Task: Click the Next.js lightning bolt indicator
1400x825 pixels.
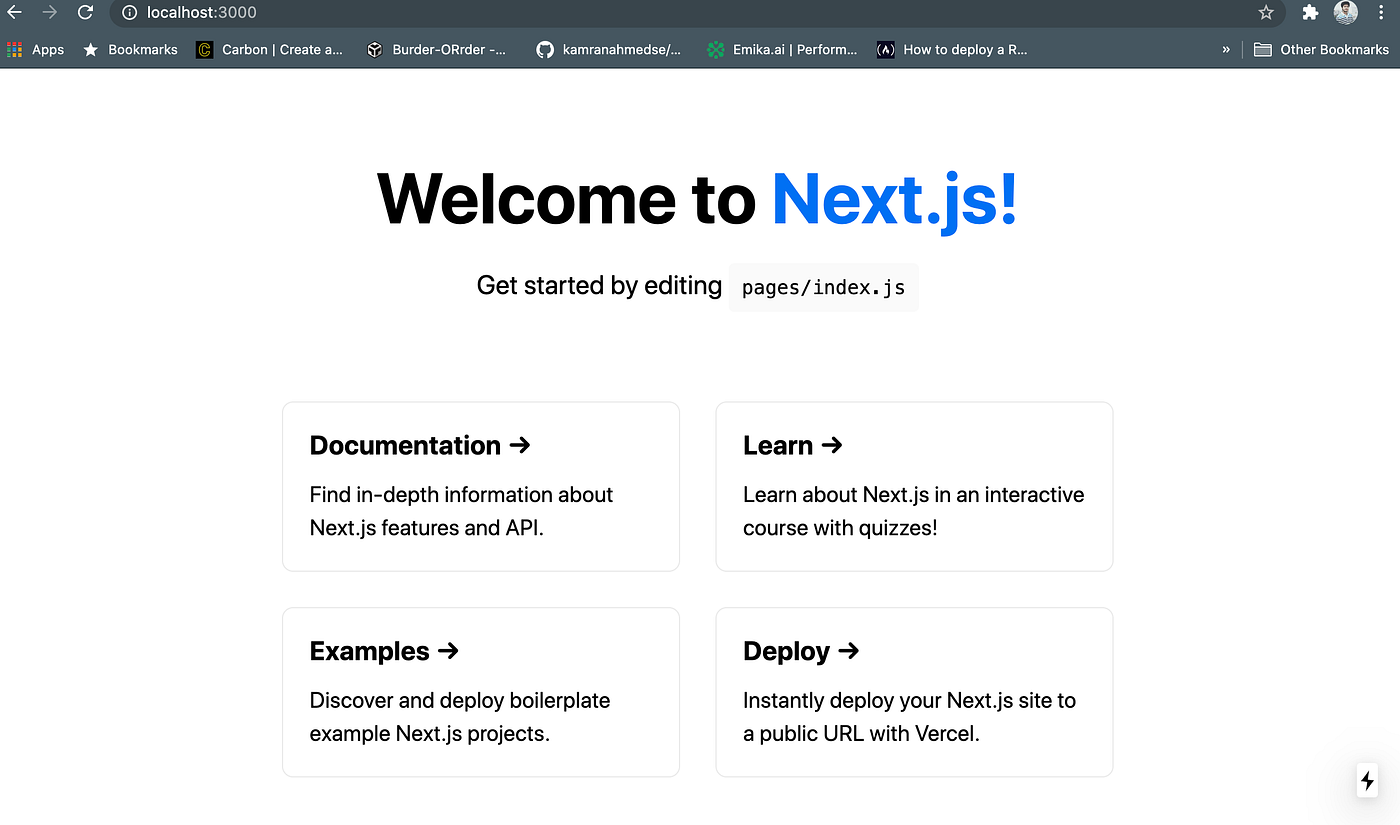Action: 1367,780
